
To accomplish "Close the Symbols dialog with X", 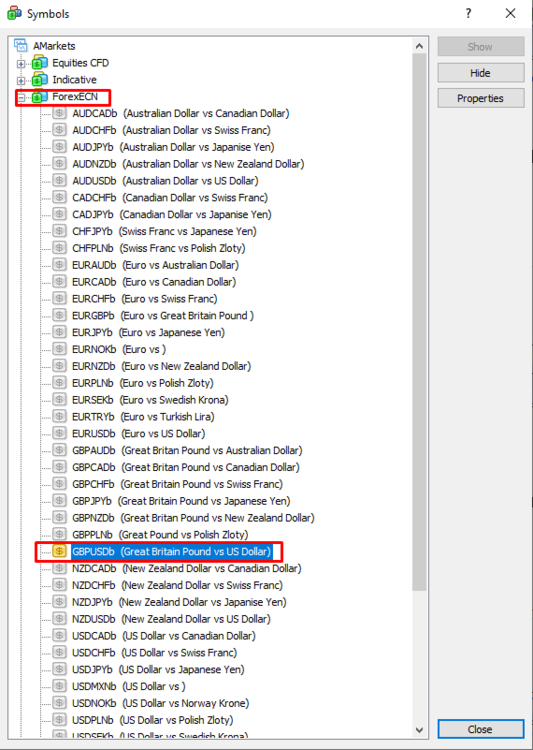I will coord(511,13).
